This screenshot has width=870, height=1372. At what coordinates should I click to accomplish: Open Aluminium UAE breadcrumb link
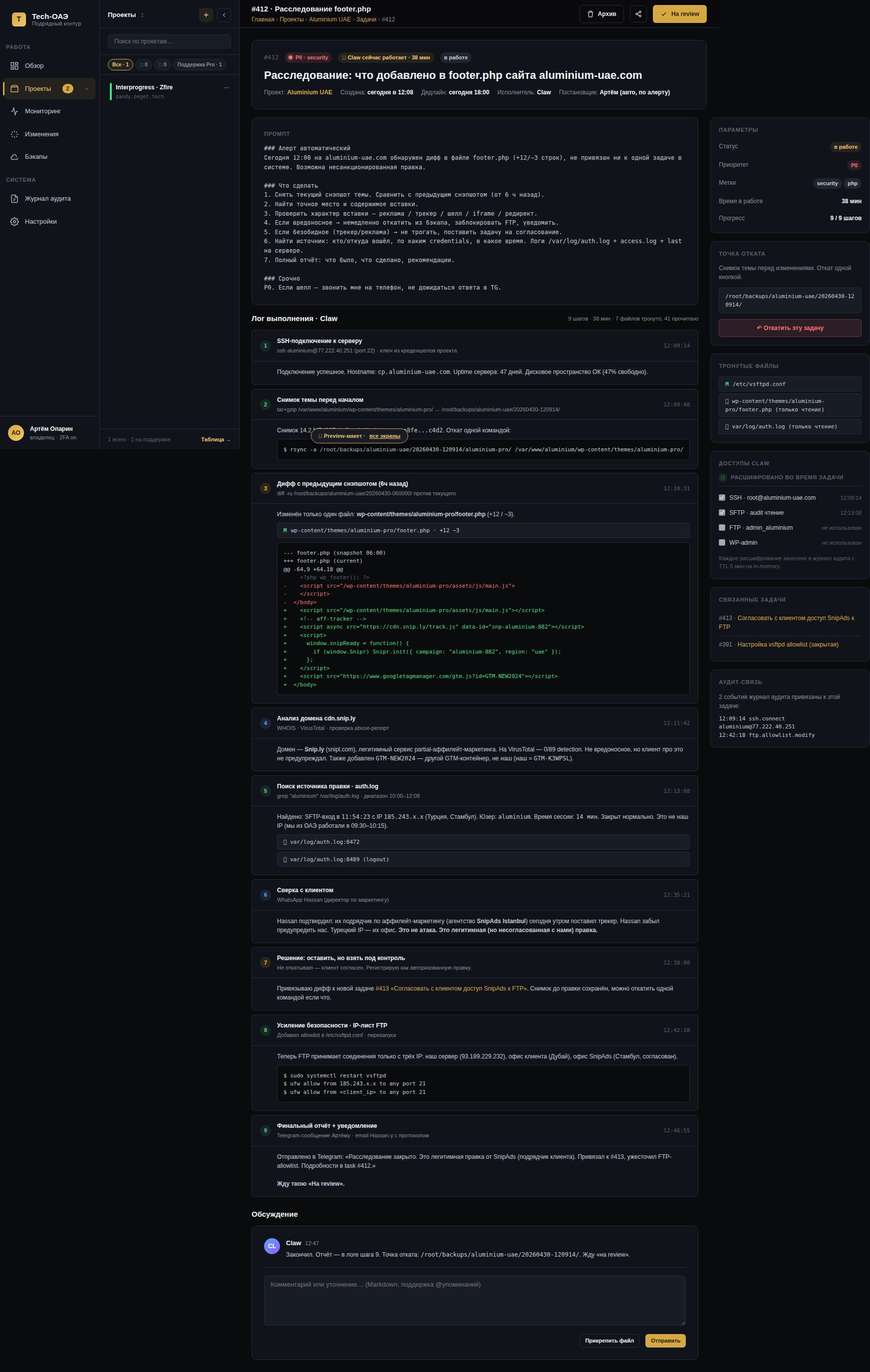click(x=330, y=20)
